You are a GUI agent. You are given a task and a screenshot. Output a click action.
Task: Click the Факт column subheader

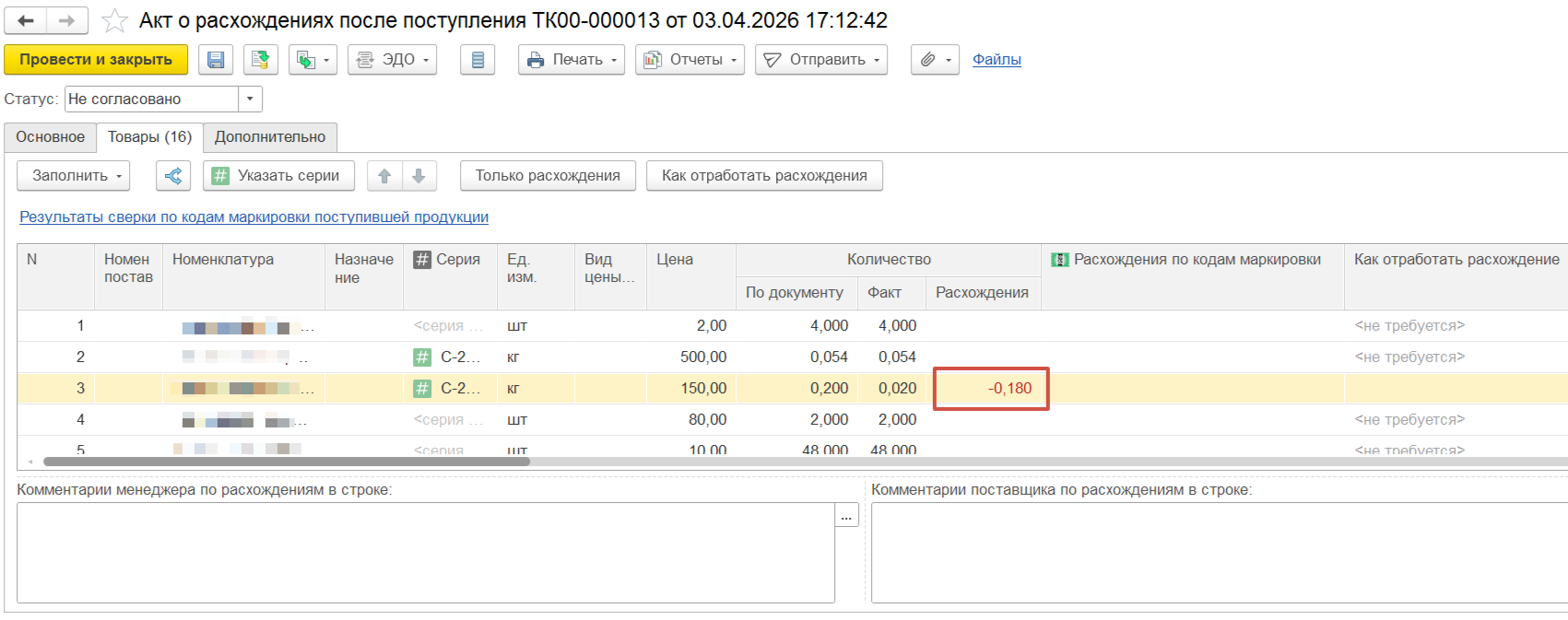click(891, 293)
